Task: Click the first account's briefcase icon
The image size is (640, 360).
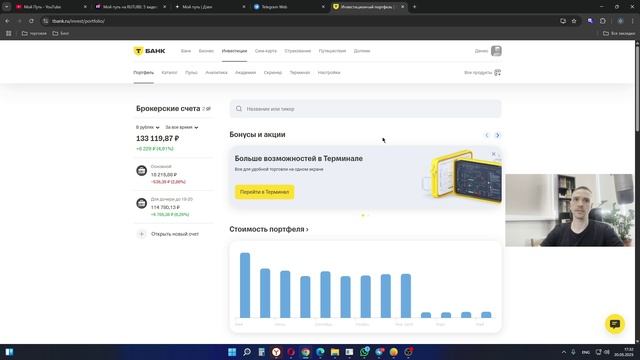Action: pyautogui.click(x=142, y=171)
